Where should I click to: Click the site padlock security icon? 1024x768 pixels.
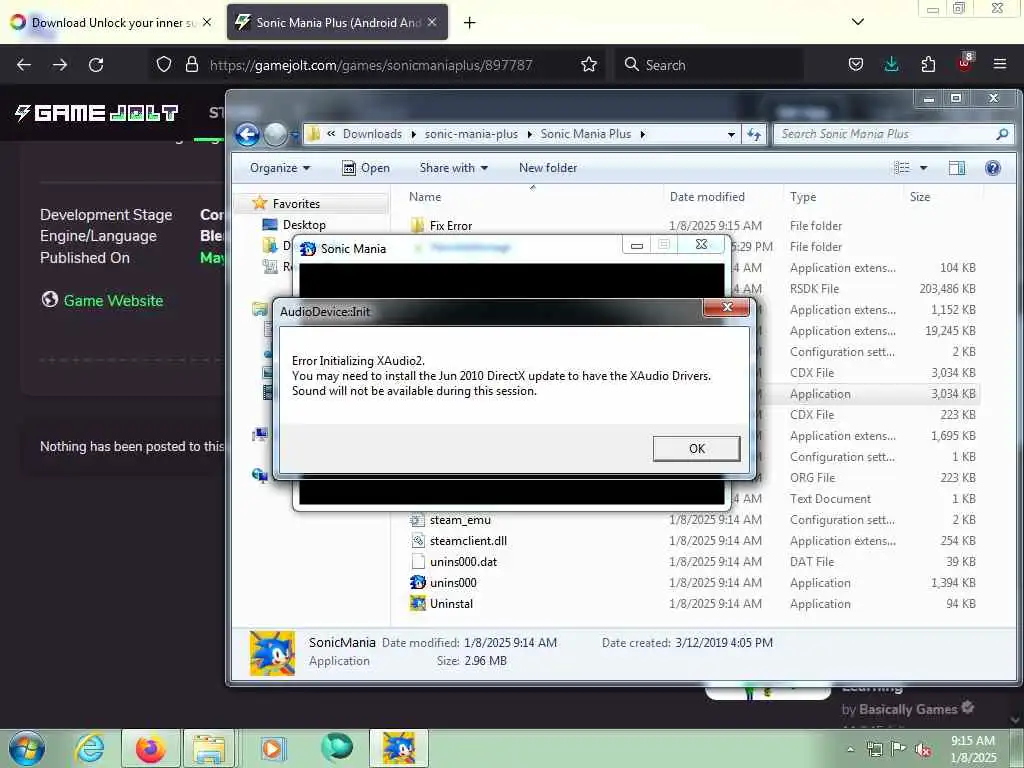(191, 65)
